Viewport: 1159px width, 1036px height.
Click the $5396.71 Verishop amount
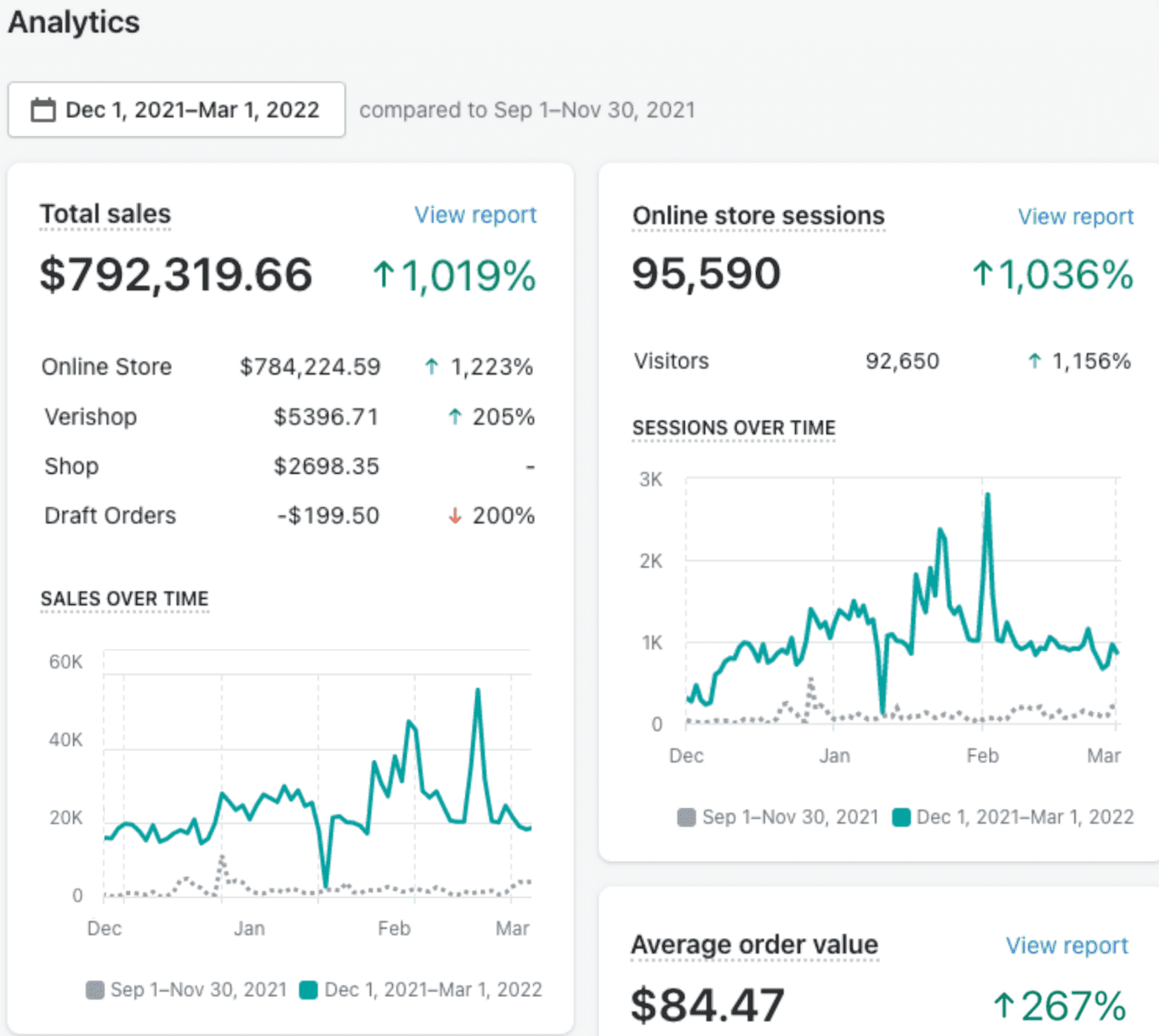click(x=326, y=417)
